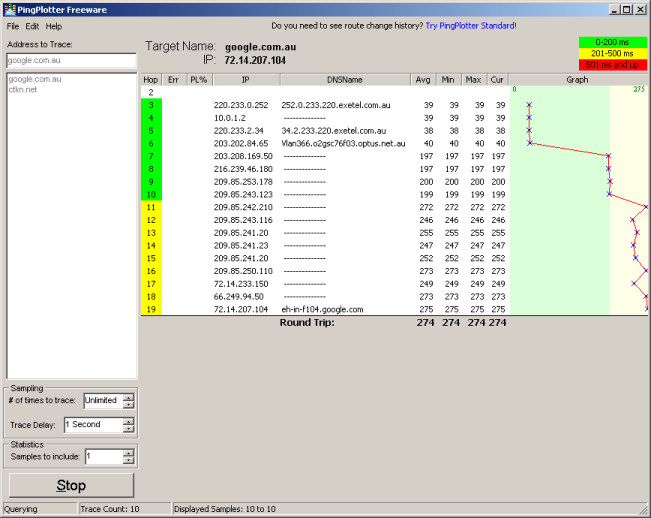Increase Samples to include value
The height and width of the screenshot is (518, 651).
point(129,453)
